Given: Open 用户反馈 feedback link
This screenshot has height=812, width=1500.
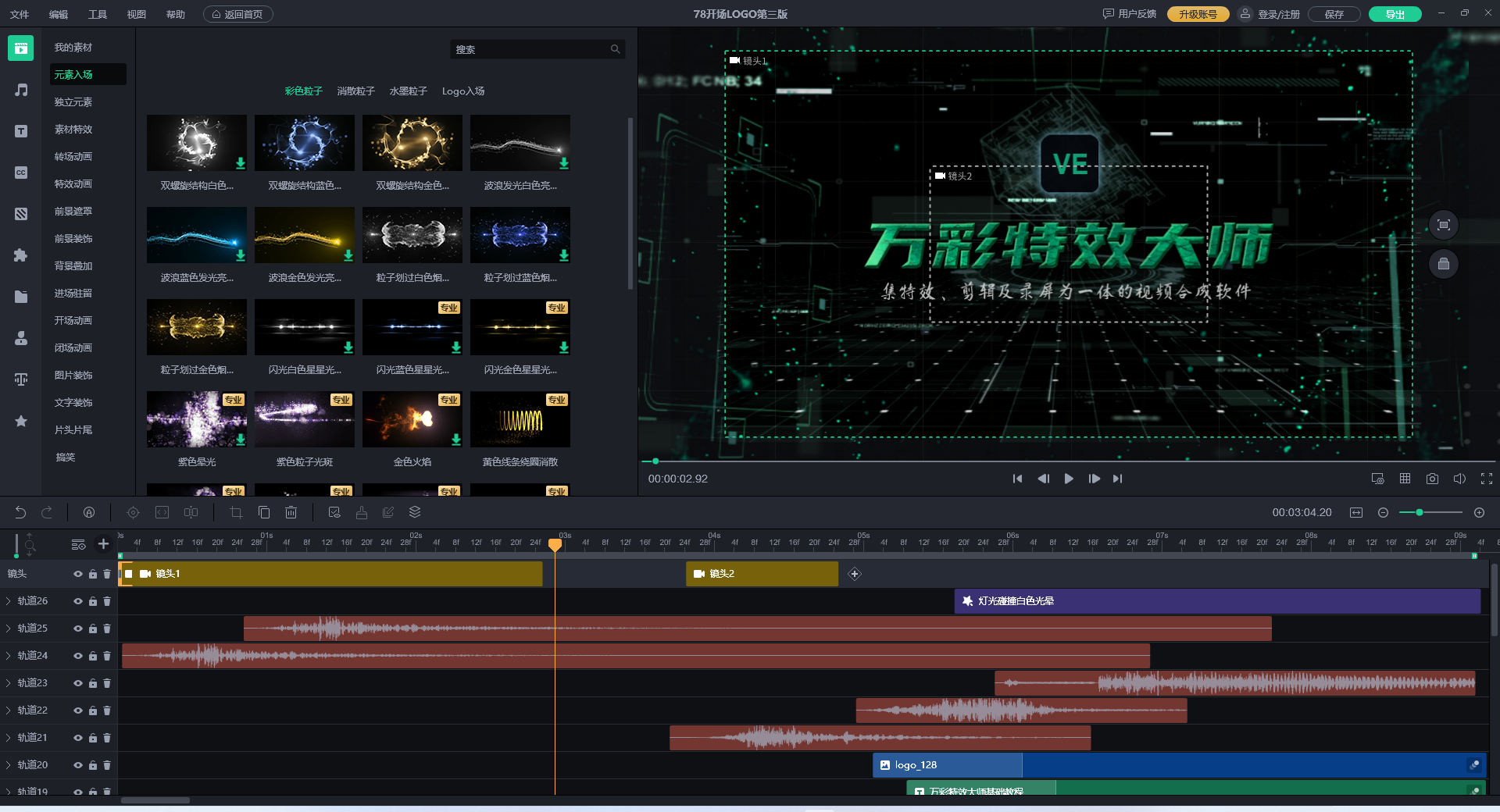Looking at the screenshot, I should [x=1130, y=14].
